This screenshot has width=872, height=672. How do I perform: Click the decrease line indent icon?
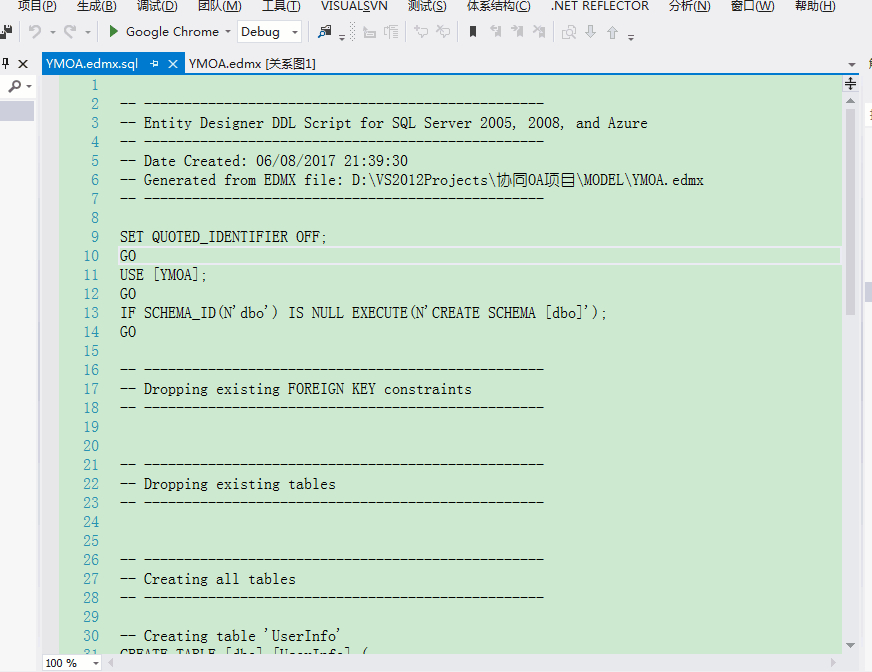coord(369,32)
